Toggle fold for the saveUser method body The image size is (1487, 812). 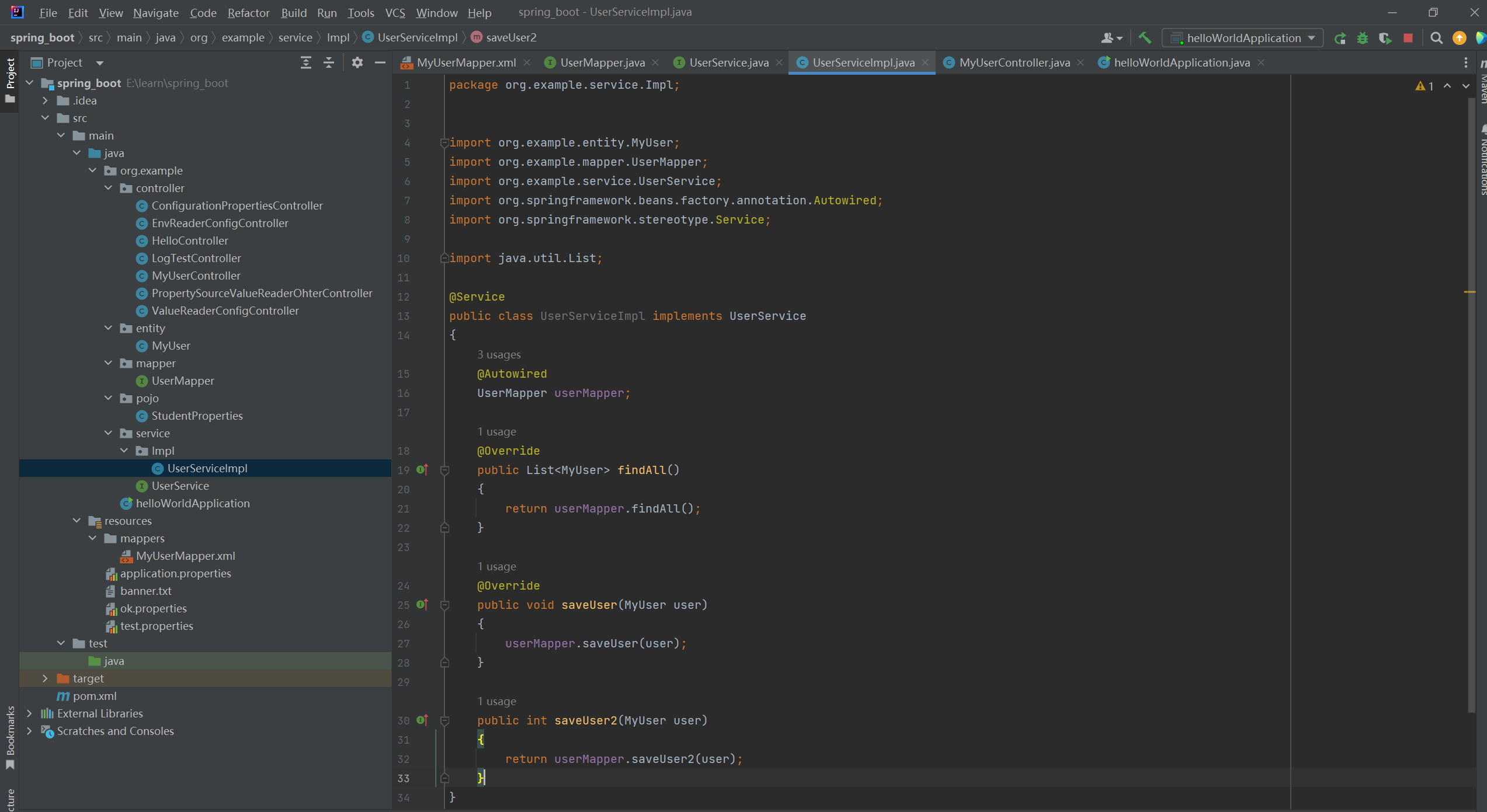(x=444, y=605)
